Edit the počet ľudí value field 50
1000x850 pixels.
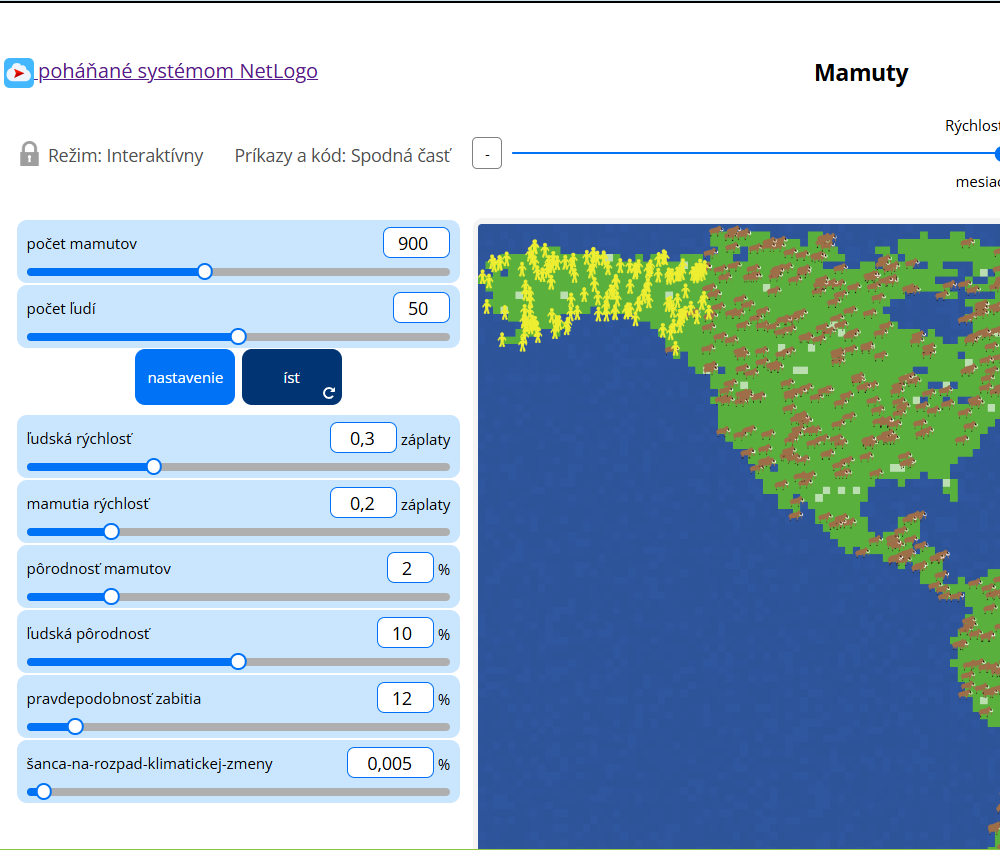tap(421, 309)
